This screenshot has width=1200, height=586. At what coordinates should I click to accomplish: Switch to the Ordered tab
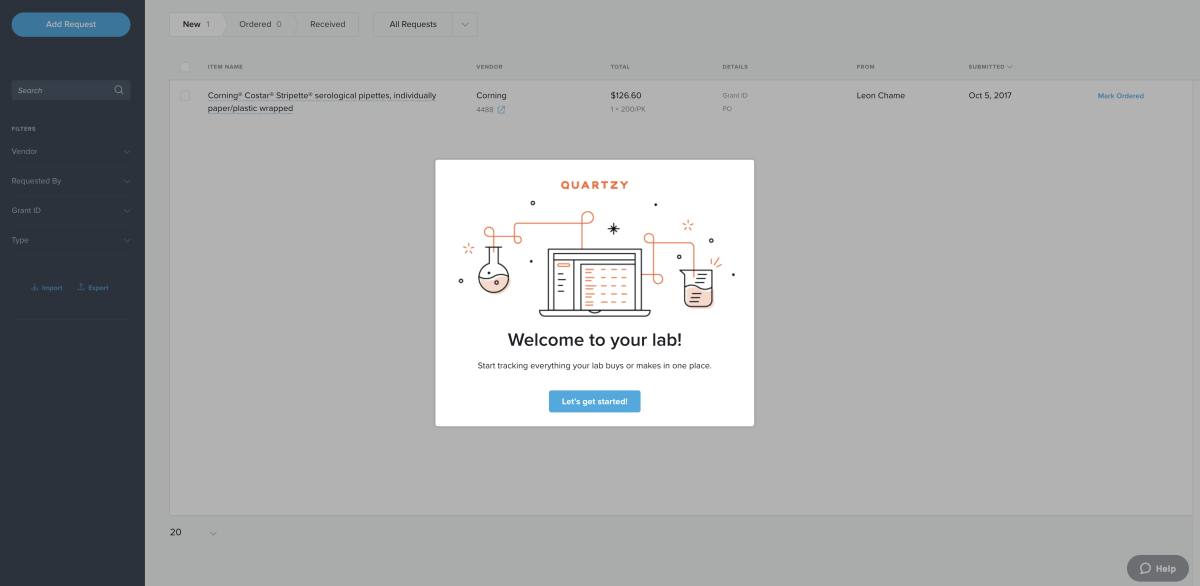259,24
